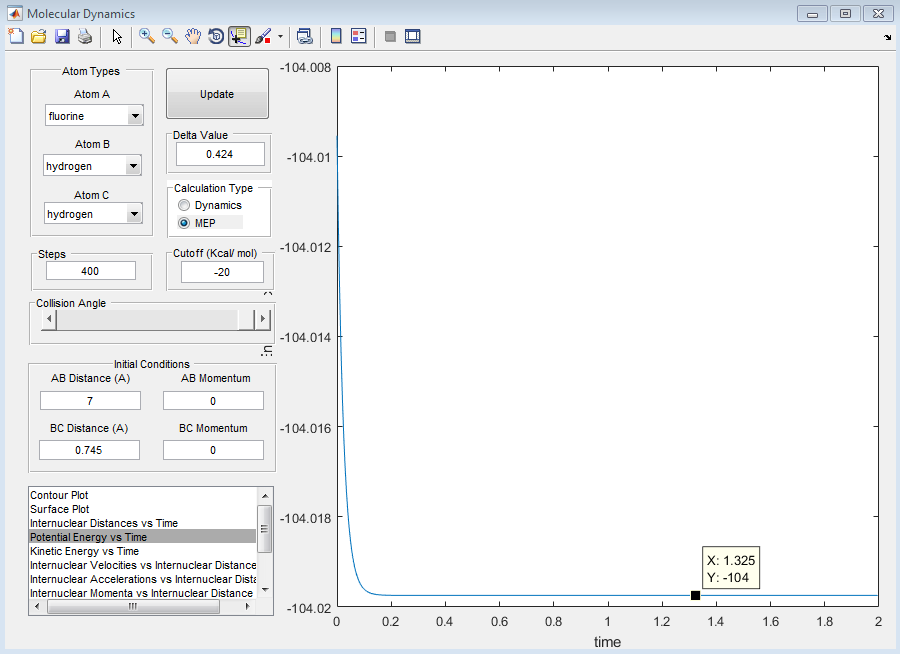Choose Contour Plot in plot list
900x654 pixels.
59,495
